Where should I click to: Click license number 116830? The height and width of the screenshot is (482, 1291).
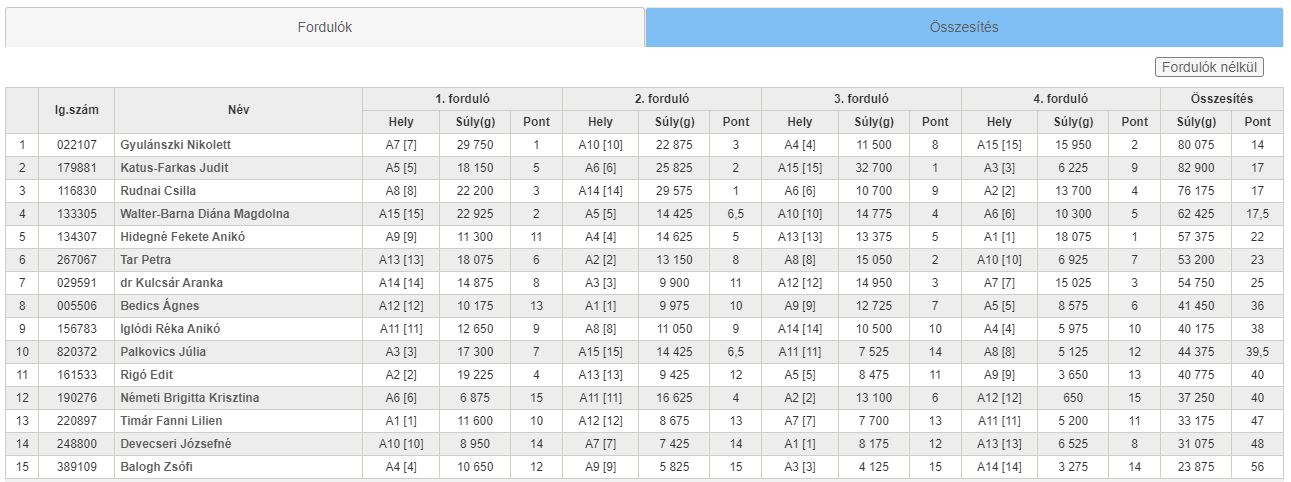pos(77,191)
